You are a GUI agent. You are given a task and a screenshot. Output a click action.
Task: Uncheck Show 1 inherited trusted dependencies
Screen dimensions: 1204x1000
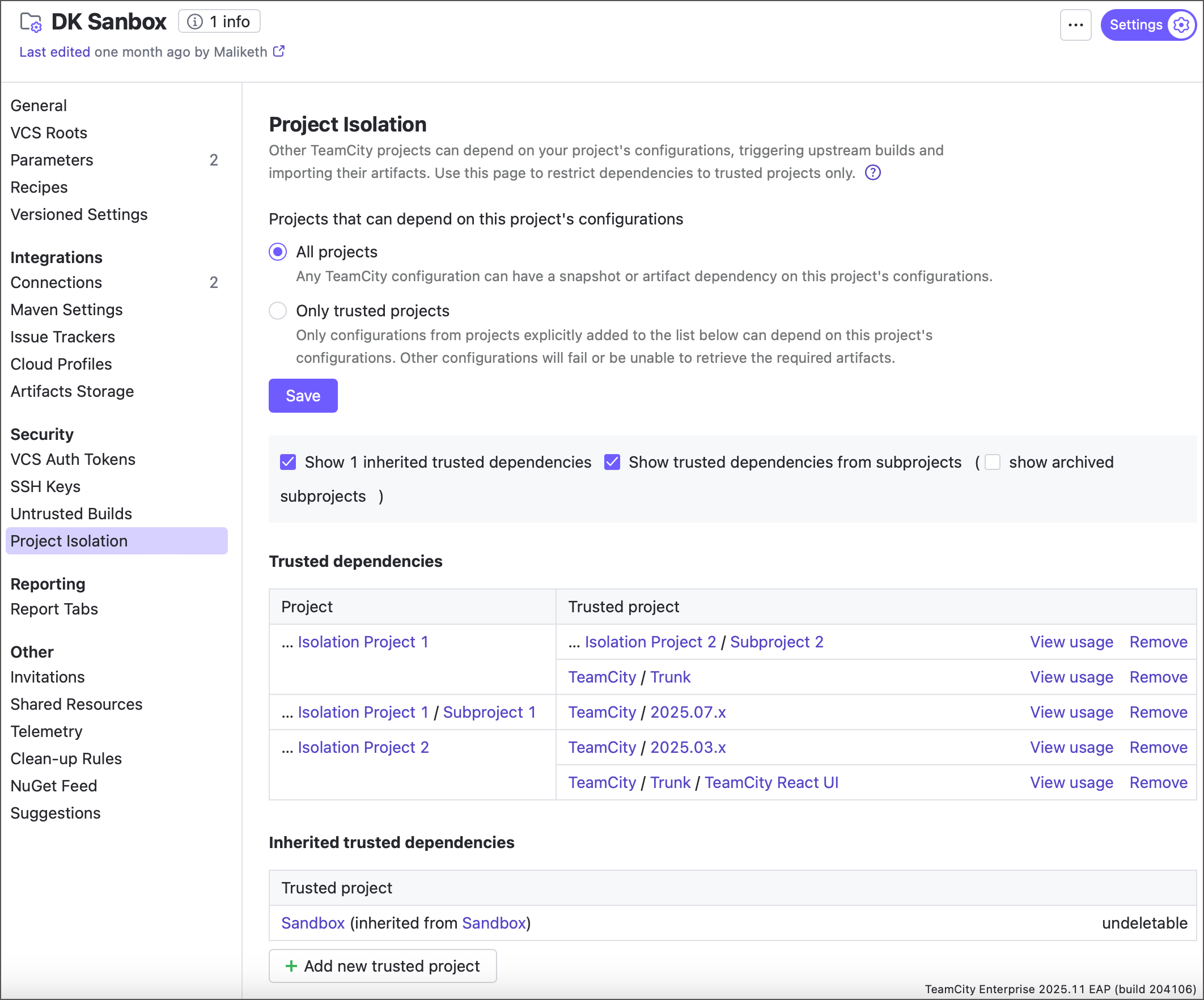(x=288, y=462)
